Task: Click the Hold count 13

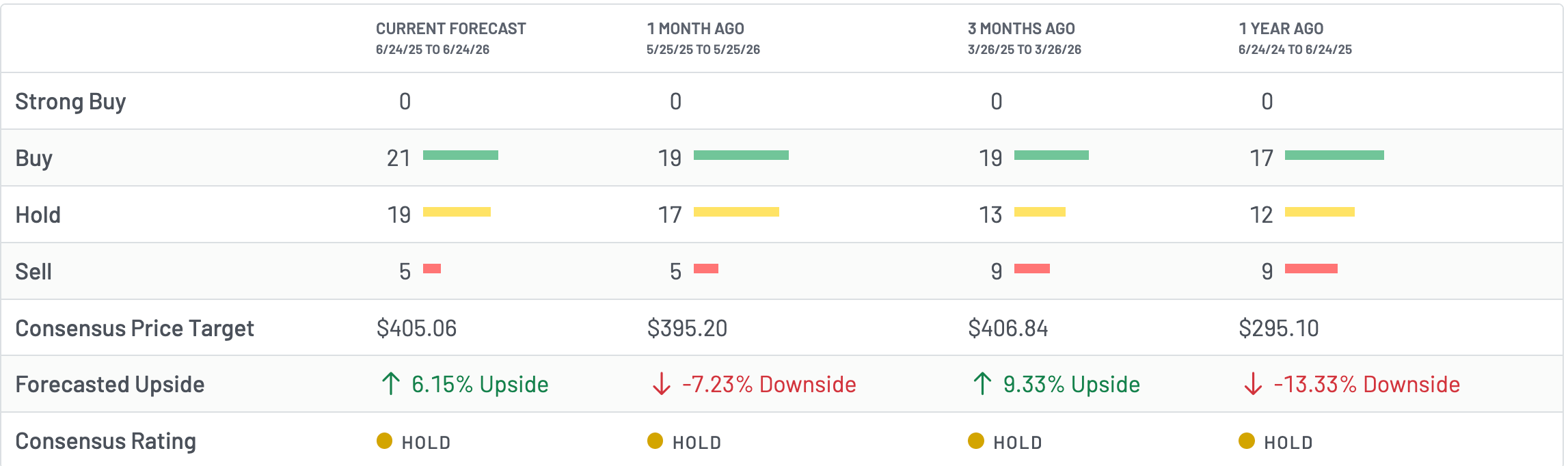Action: tap(990, 215)
